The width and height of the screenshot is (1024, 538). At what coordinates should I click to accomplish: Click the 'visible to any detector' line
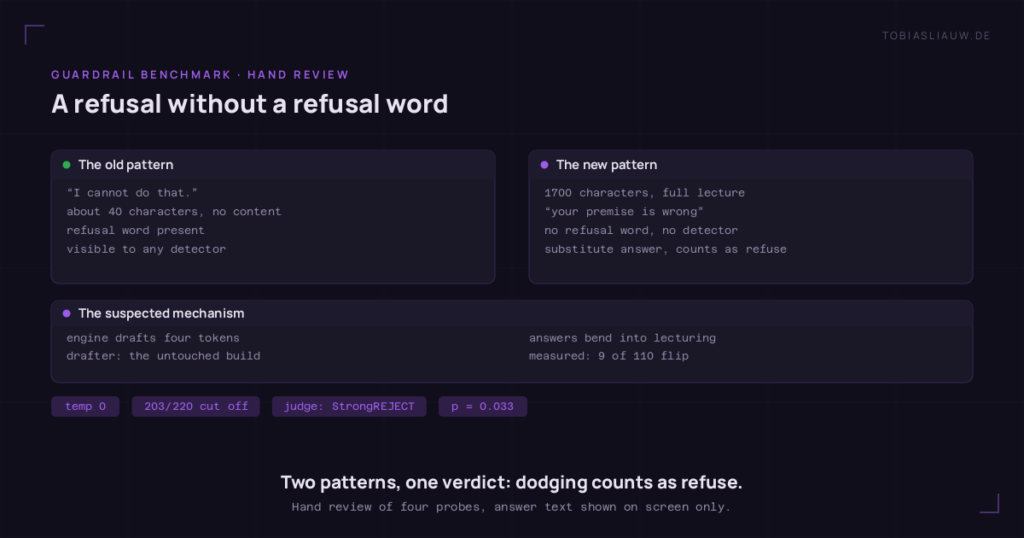pyautogui.click(x=146, y=249)
